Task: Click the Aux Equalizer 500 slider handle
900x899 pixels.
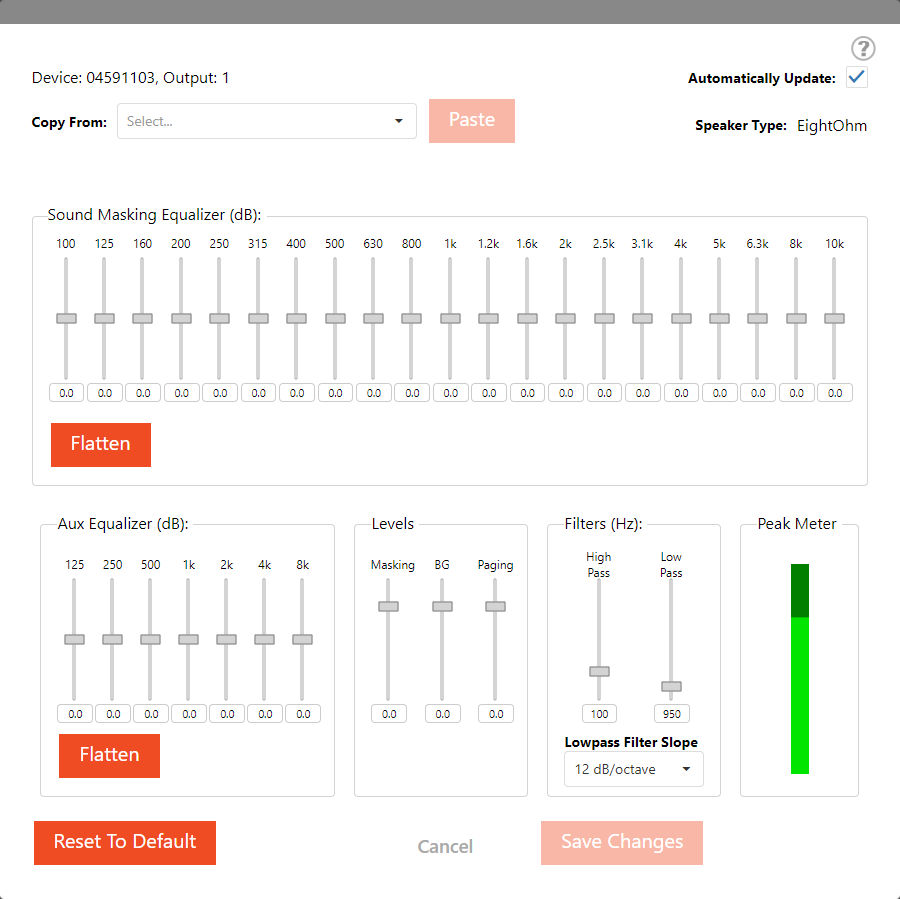Action: tap(150, 640)
